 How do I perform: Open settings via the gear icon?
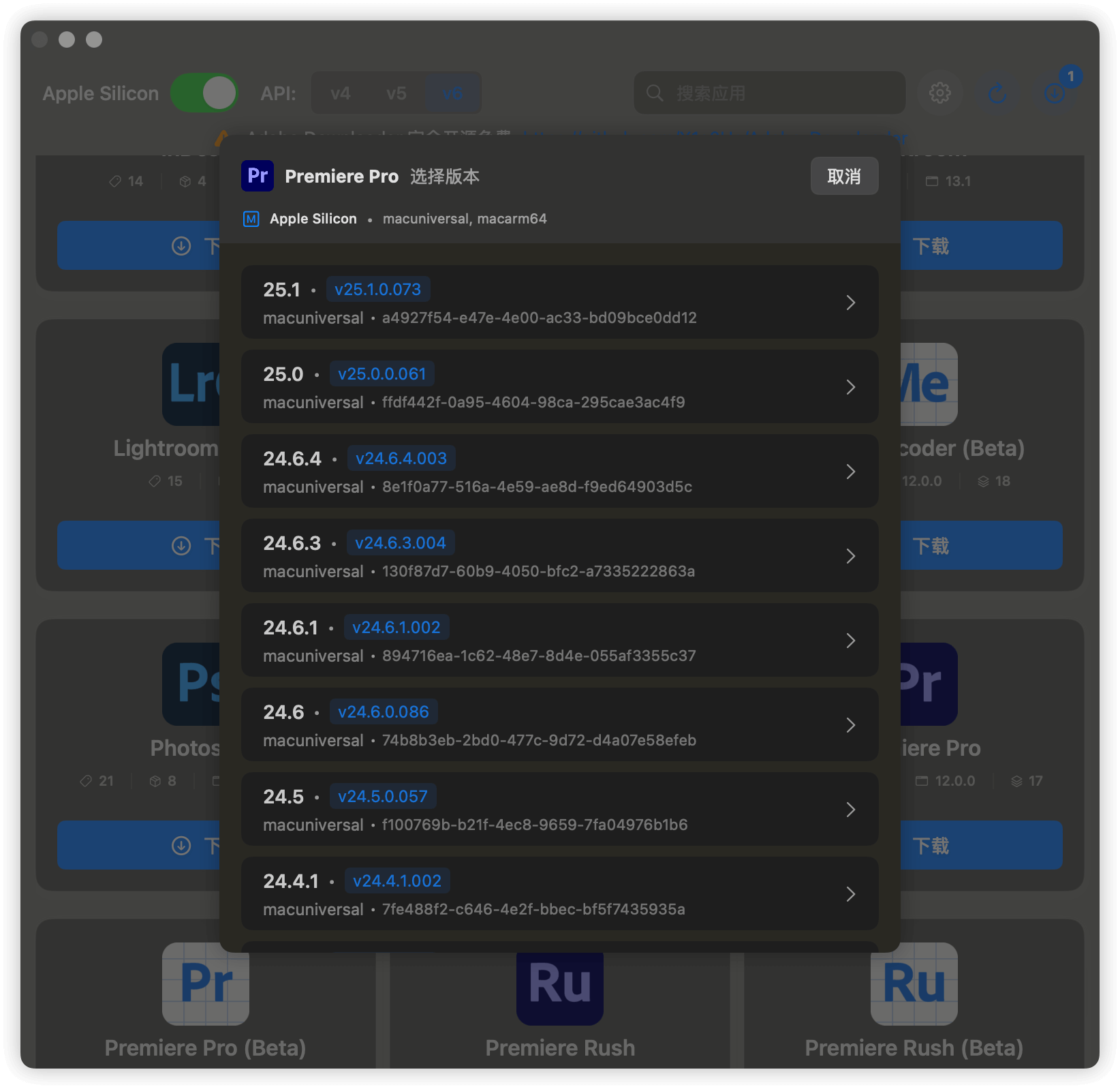[x=941, y=93]
